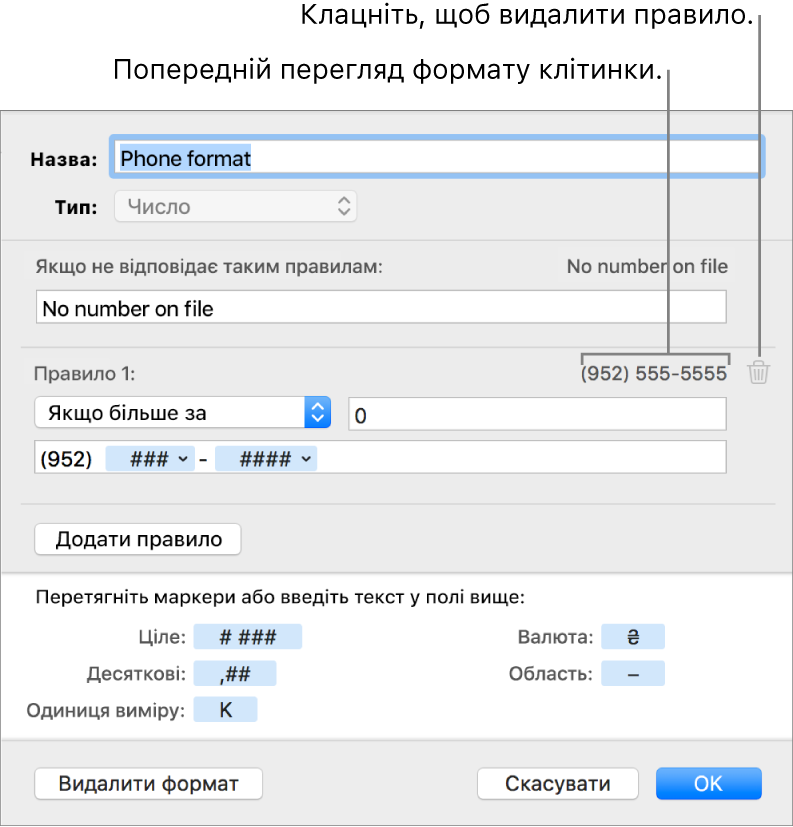Click the rule value field containing 0

coord(537,413)
